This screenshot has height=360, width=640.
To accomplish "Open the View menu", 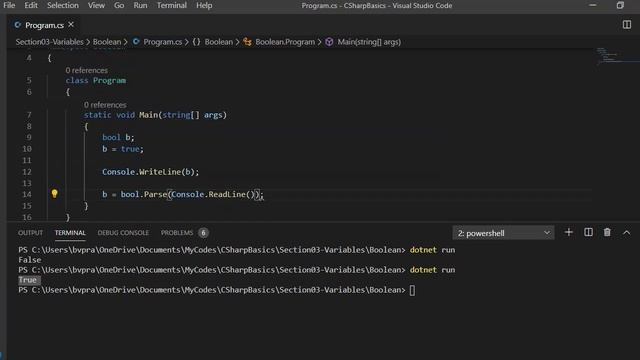I will [x=96, y=5].
